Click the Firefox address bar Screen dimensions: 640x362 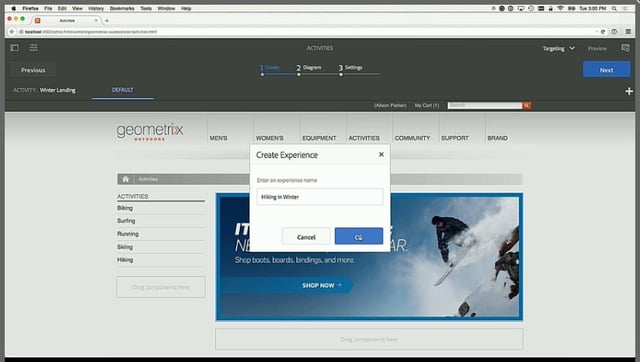(x=306, y=31)
